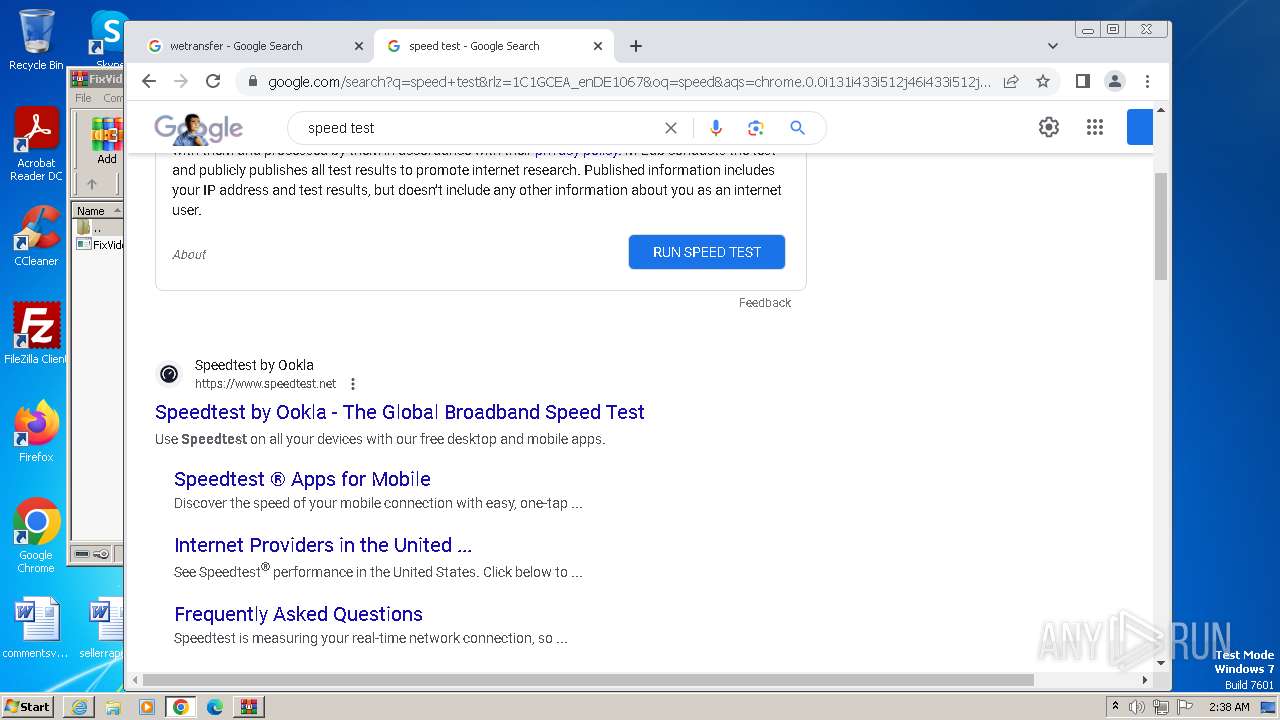Click the Google doodle logo
Viewport: 1280px width, 720px height.
point(198,128)
